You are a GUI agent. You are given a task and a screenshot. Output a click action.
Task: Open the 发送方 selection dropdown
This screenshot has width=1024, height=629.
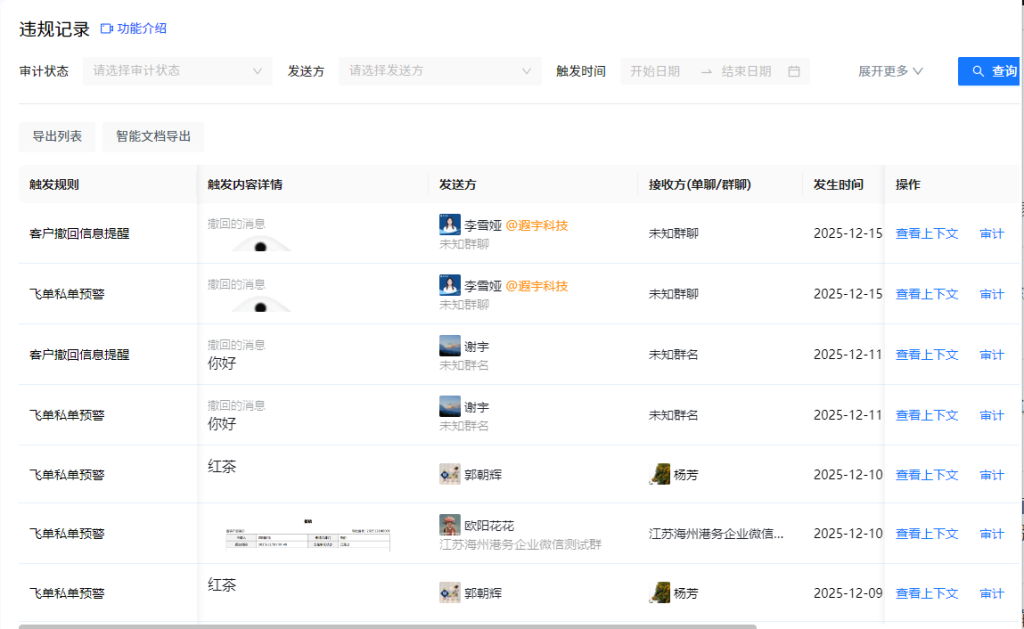click(x=439, y=71)
